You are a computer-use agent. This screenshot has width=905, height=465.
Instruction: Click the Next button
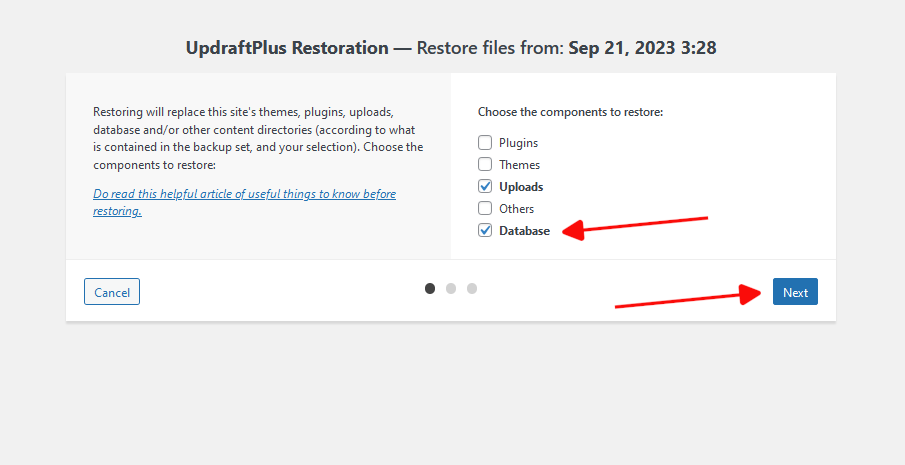[795, 292]
